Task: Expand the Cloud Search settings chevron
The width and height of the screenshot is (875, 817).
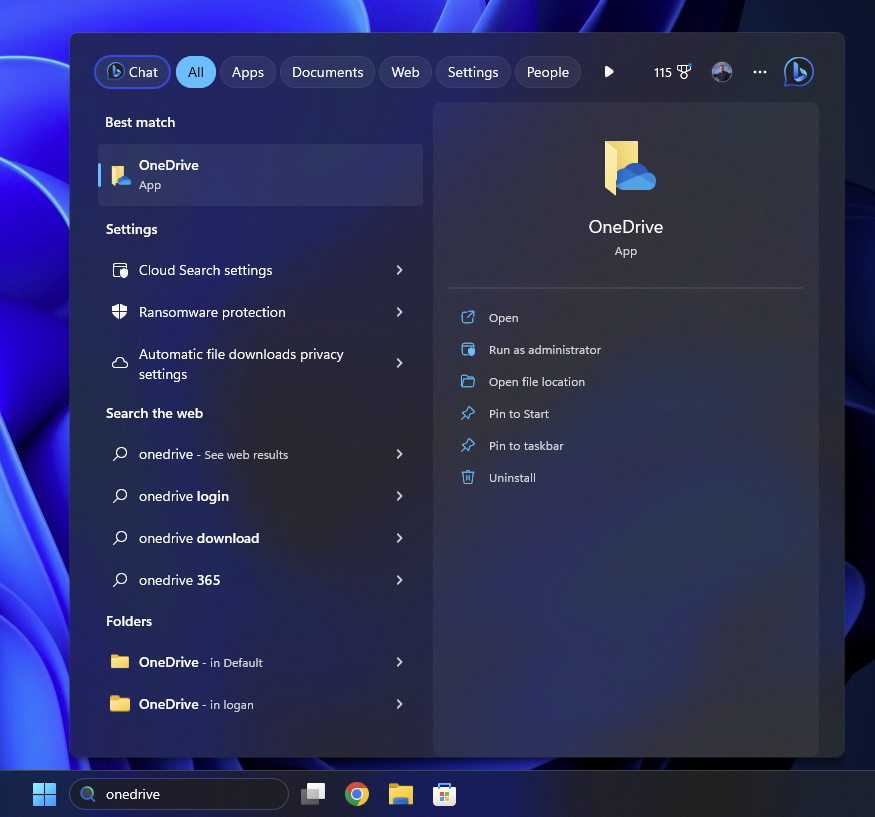Action: (x=400, y=270)
